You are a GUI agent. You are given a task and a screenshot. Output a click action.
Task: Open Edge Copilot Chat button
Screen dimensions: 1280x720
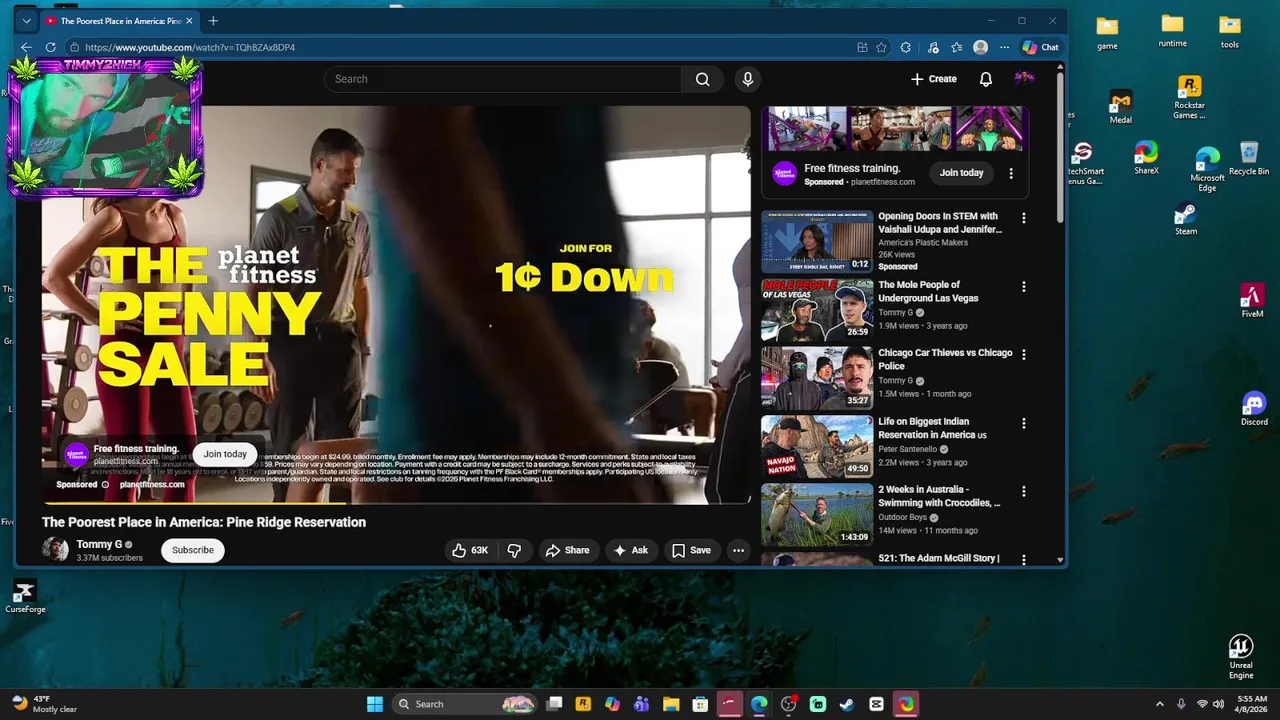tap(1040, 47)
